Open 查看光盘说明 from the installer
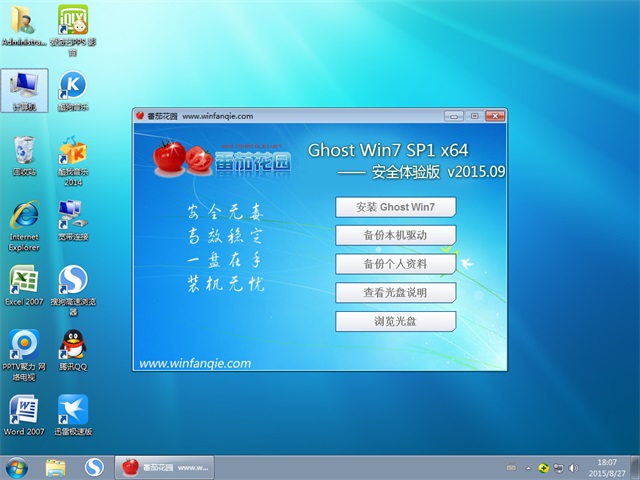 pos(395,293)
